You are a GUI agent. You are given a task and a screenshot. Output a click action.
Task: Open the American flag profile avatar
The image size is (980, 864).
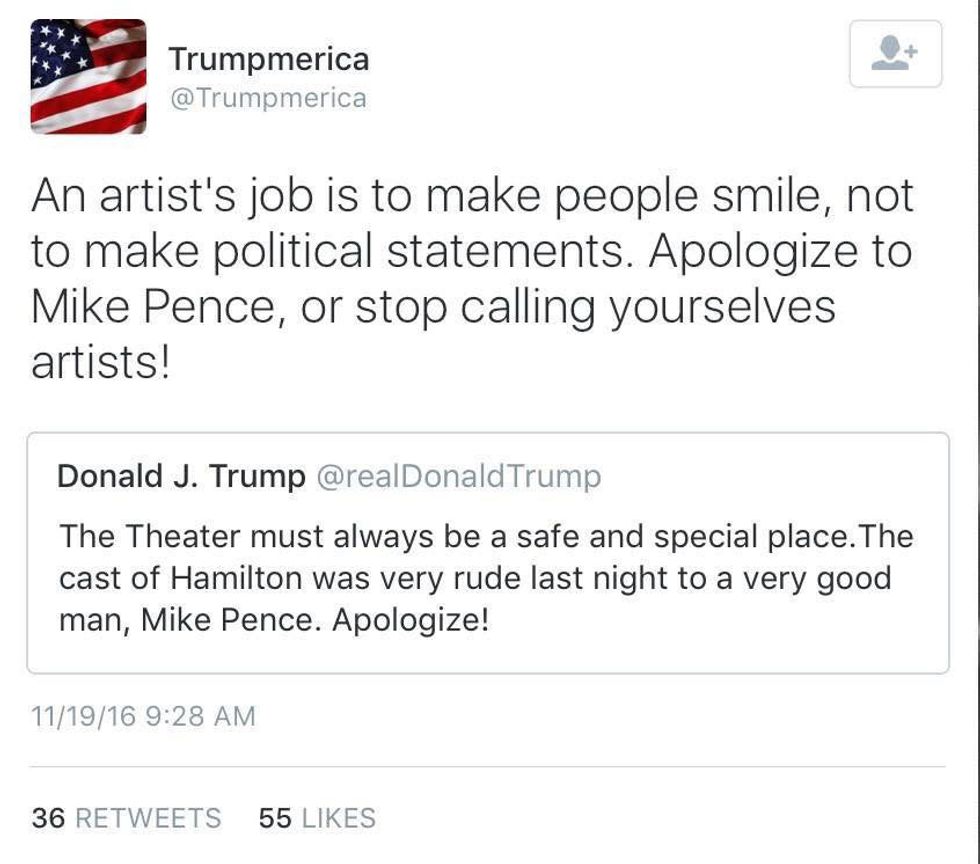[x=88, y=77]
